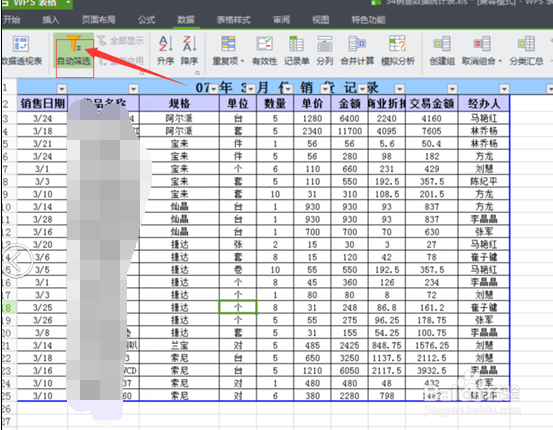Click the 创建组 group icon
Image resolution: width=553 pixels, height=430 pixels.
point(442,44)
